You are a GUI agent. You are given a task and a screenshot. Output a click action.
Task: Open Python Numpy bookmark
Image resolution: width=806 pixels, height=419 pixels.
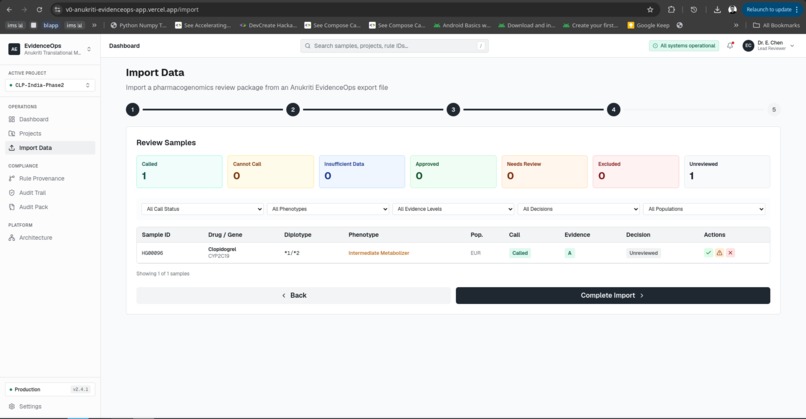(x=138, y=25)
